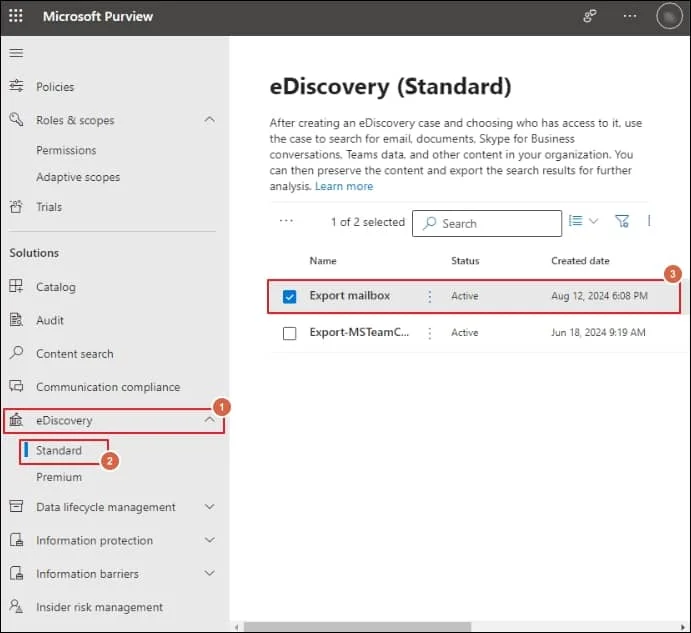This screenshot has height=633, width=691.
Task: Sort by the Created date column header
Action: 580,261
